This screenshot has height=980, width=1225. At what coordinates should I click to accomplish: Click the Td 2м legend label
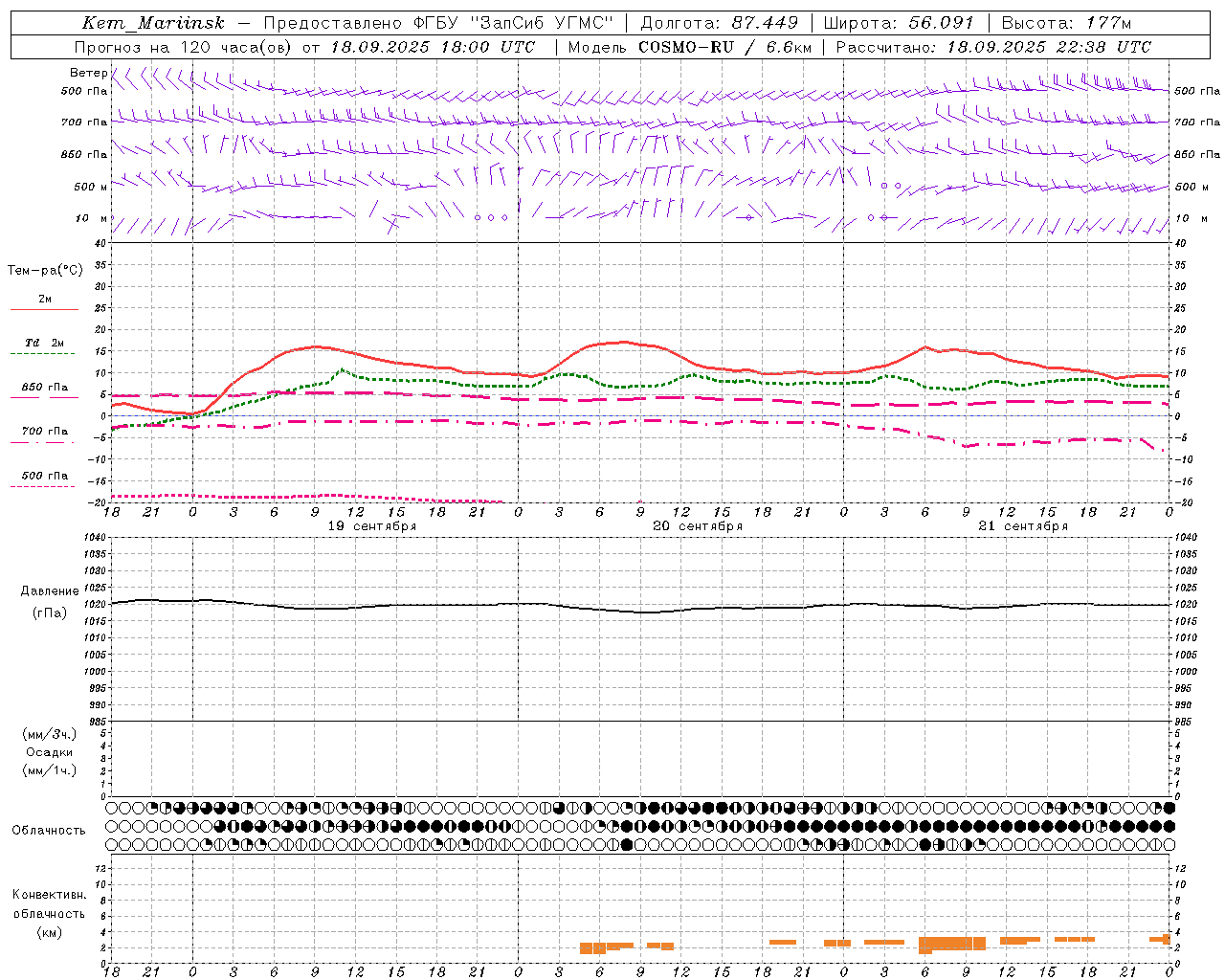[x=45, y=343]
